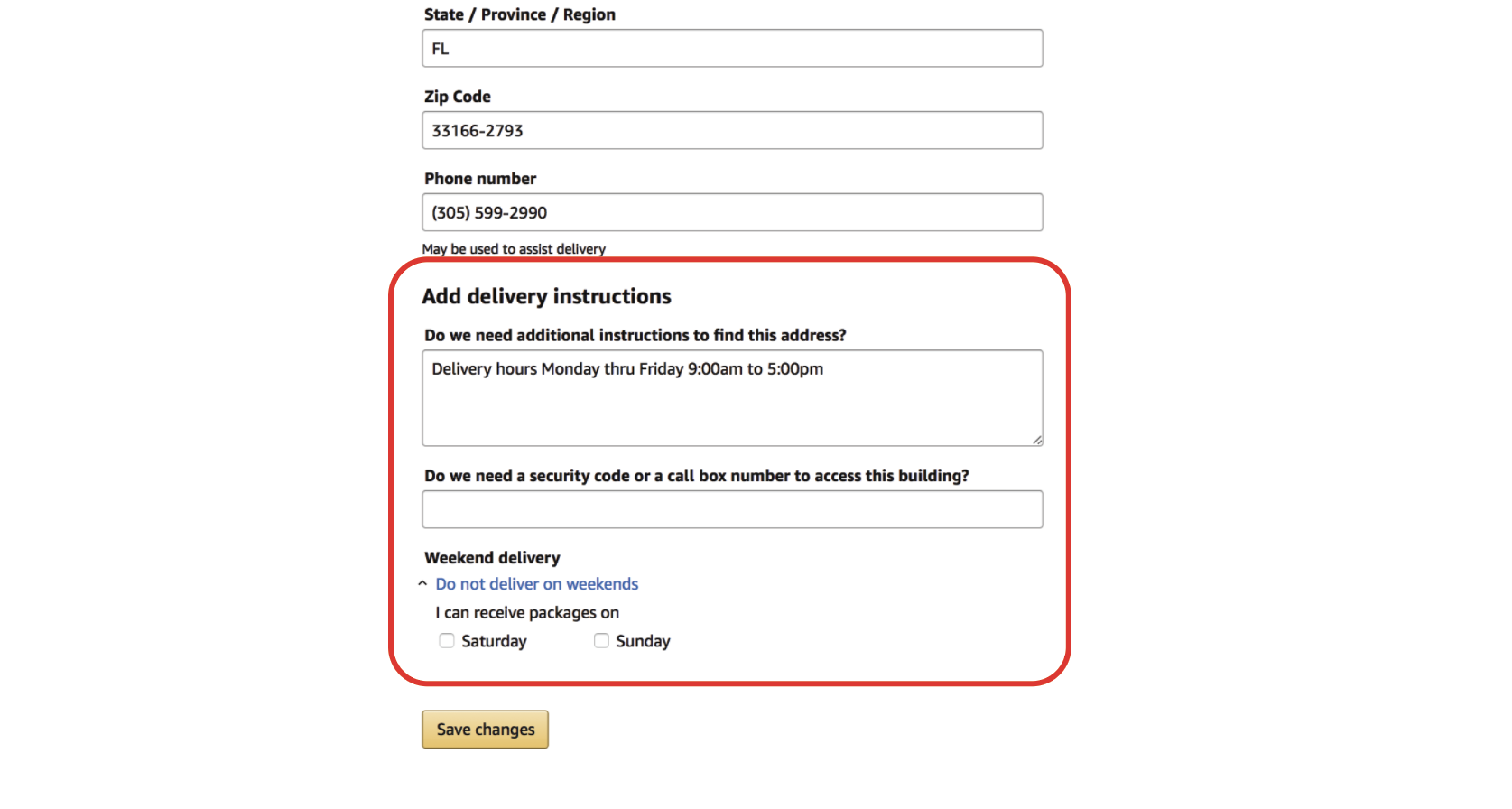
Task: Click the Save changes button
Action: click(x=485, y=730)
